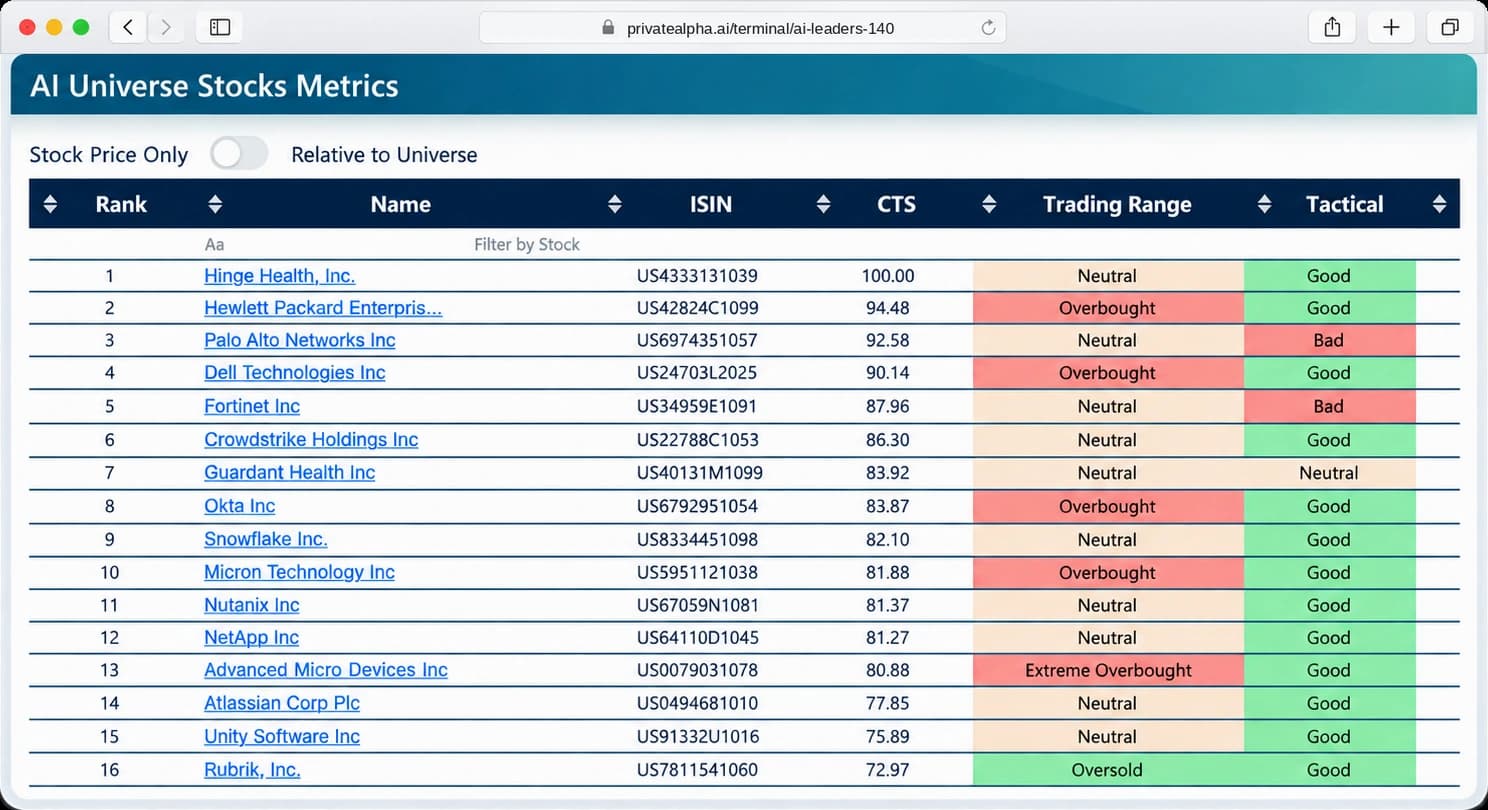Viewport: 1488px width, 810px height.
Task: Select ISIN US22788C1053
Action: pyautogui.click(x=697, y=440)
